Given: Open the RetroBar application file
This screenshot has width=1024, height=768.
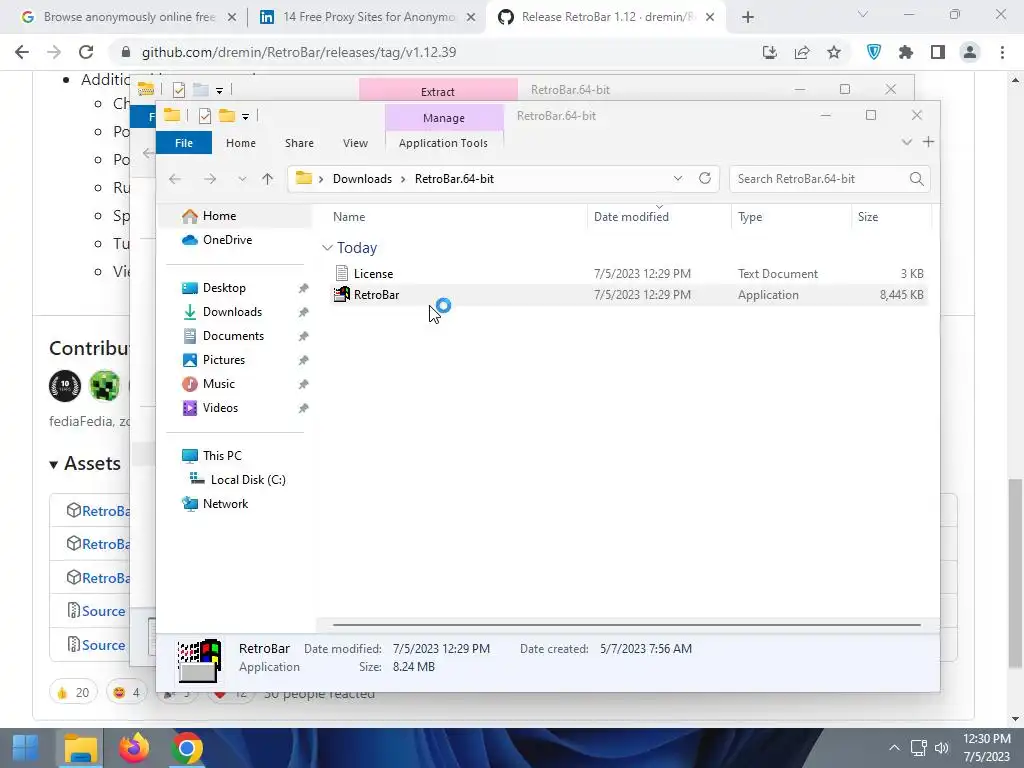Looking at the screenshot, I should pos(376,295).
